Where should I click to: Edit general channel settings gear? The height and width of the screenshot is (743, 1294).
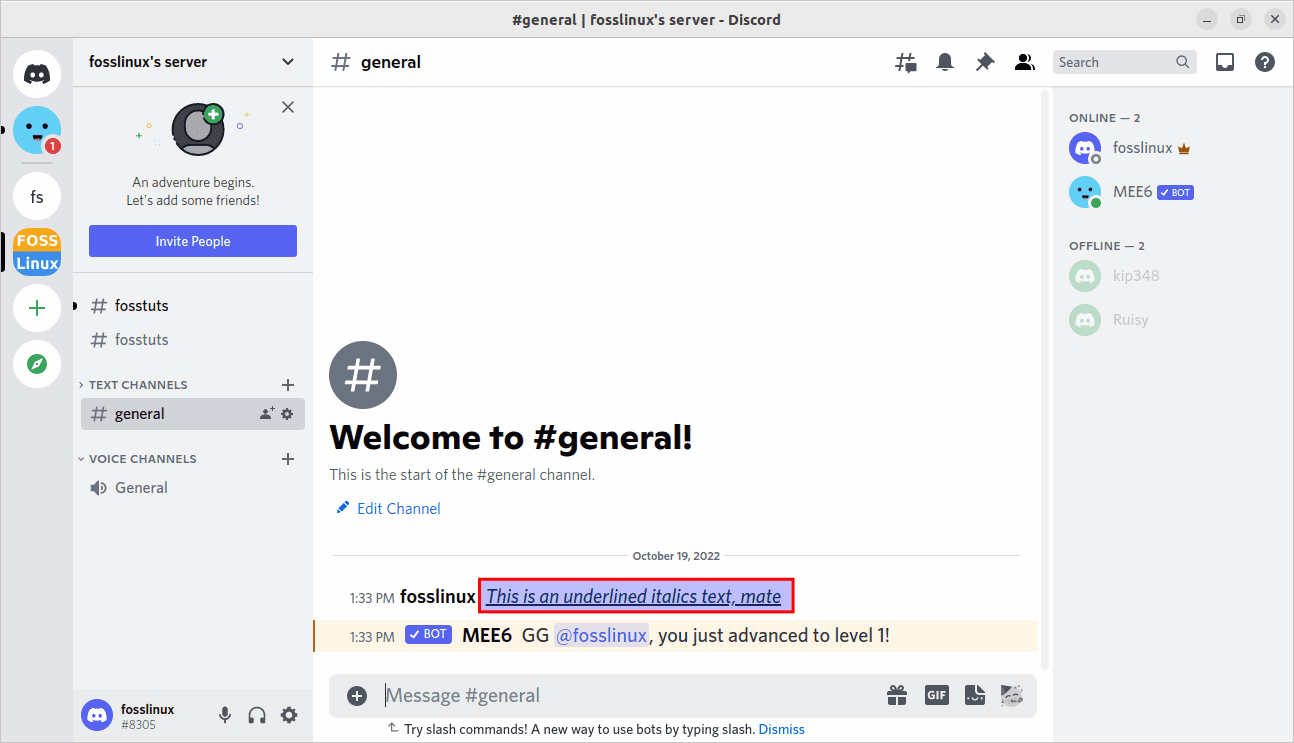pos(288,414)
